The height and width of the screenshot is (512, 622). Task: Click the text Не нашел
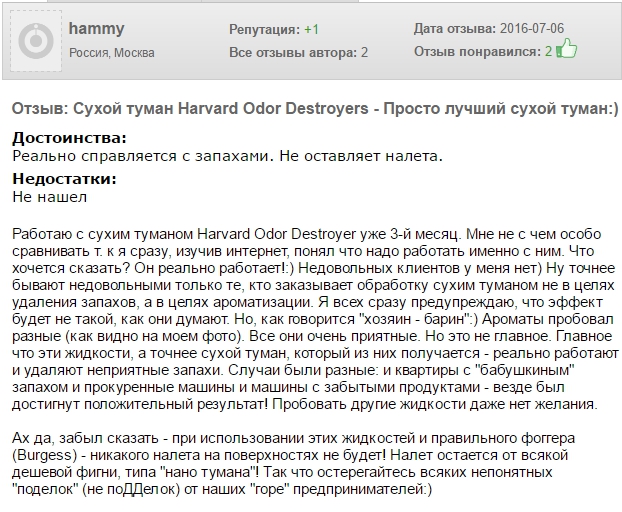click(x=50, y=197)
